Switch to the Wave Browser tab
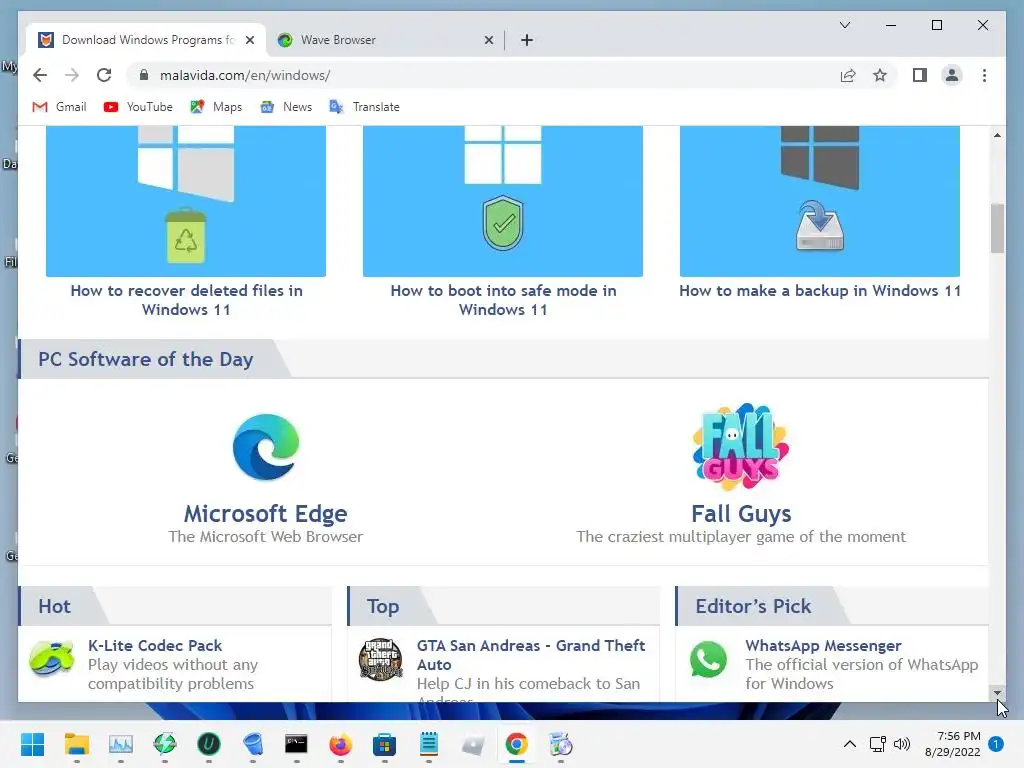Viewport: 1024px width, 768px height. (385, 40)
